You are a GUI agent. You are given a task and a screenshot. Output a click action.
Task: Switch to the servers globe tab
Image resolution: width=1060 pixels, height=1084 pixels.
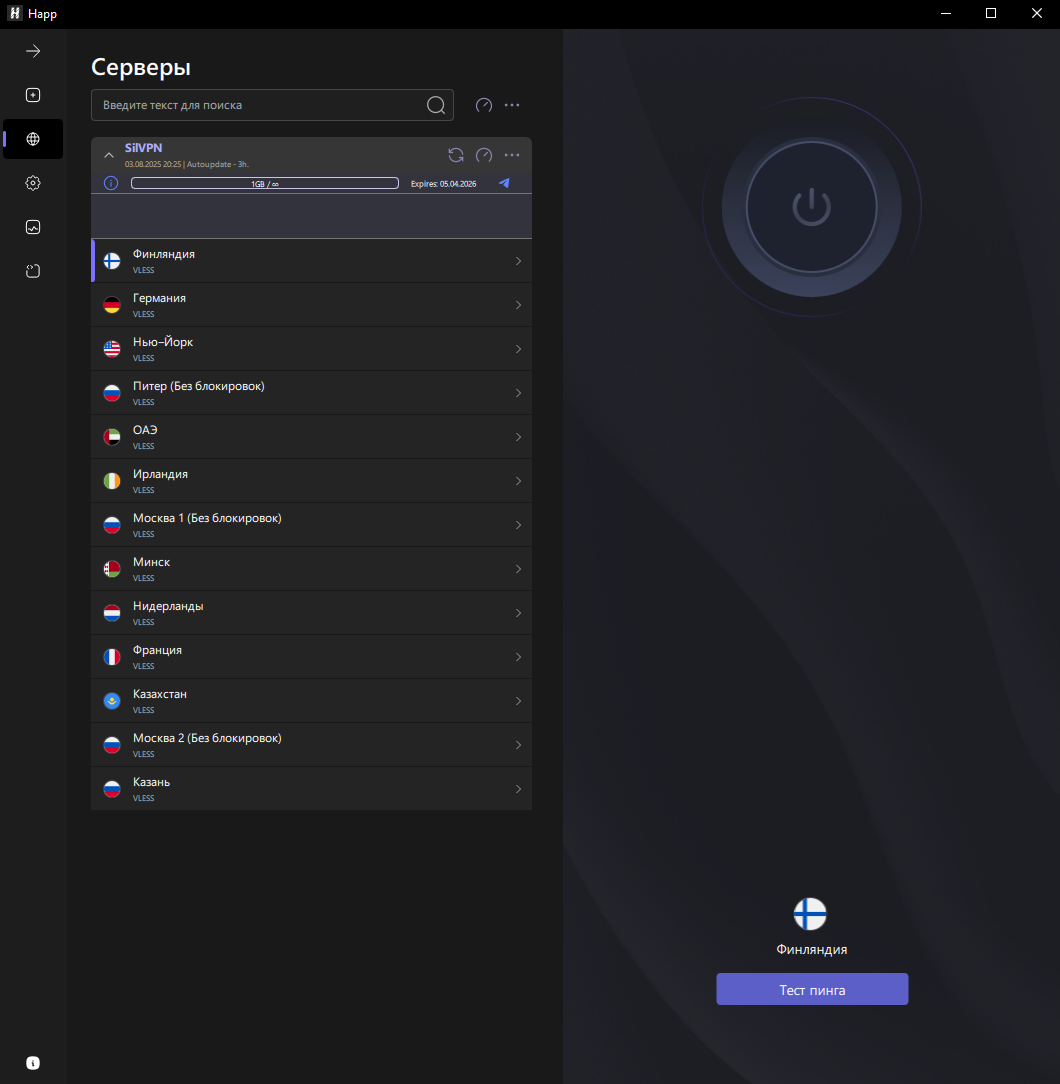coord(33,139)
